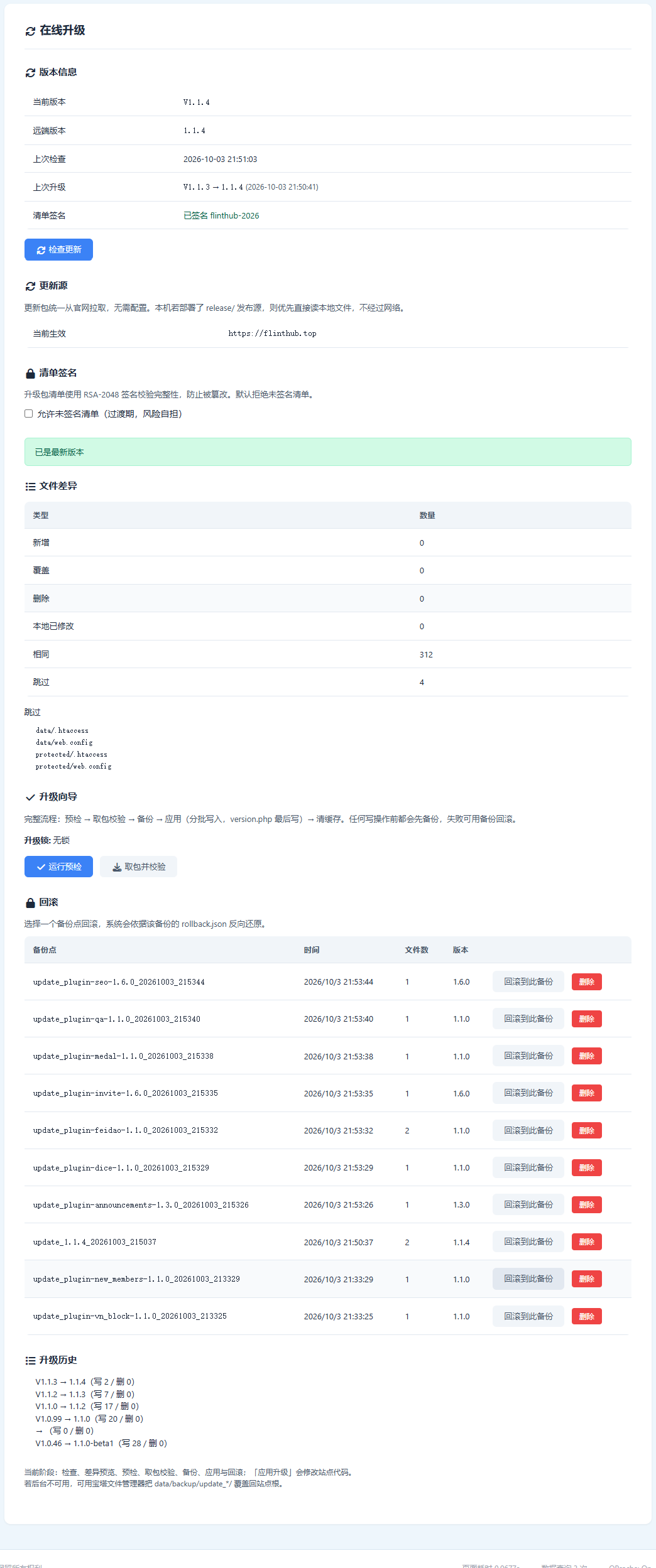Viewport: 656px width, 1568px height.
Task: Click the lock icon beside 回滚 heading
Action: (30, 903)
